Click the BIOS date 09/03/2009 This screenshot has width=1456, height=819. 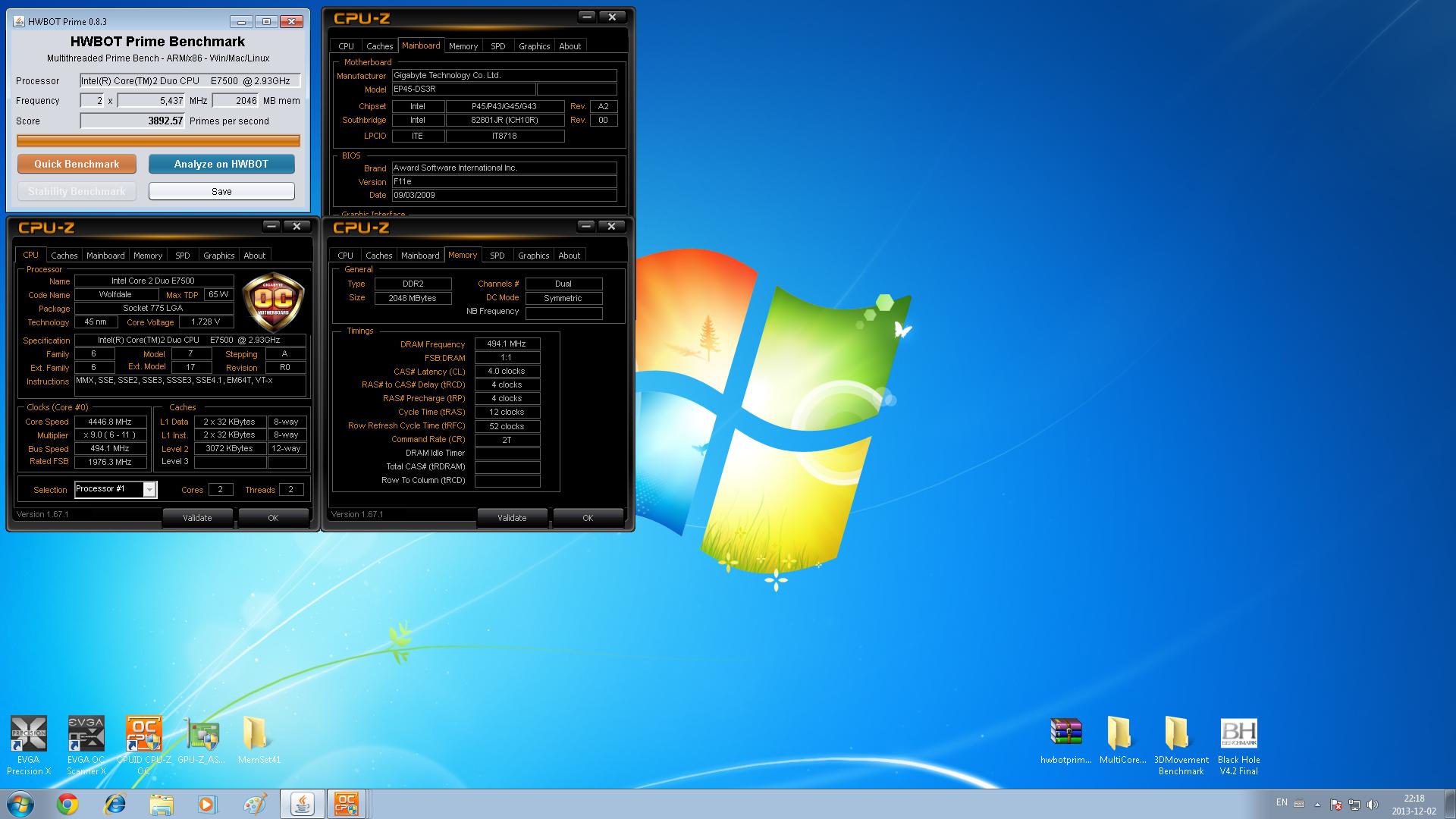[x=504, y=195]
